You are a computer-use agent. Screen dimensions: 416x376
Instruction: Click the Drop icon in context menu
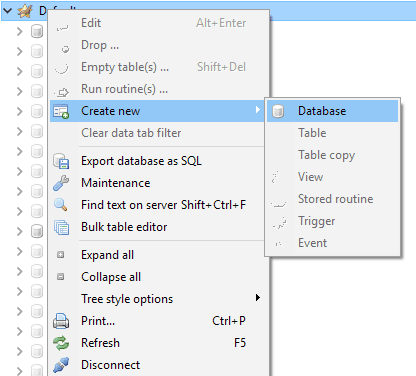[x=65, y=49]
